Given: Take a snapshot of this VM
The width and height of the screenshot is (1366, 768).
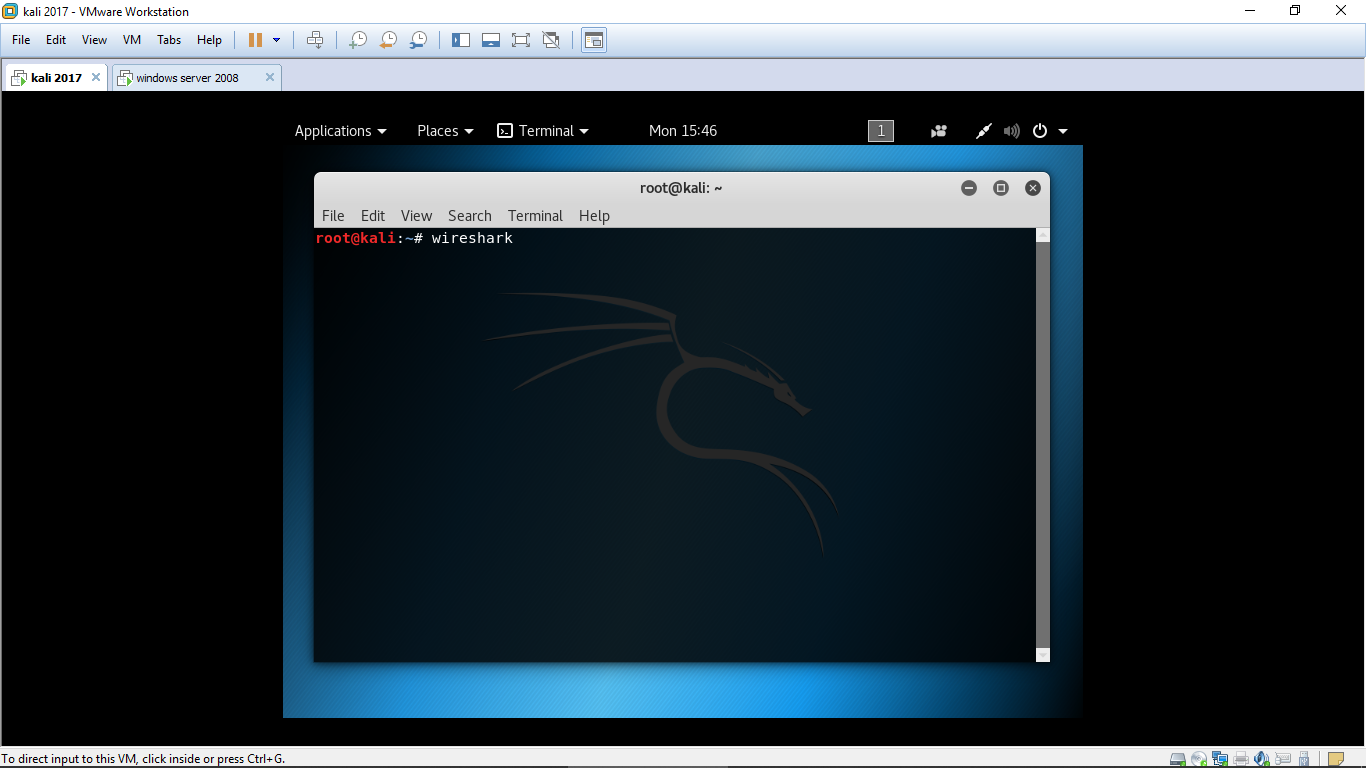Looking at the screenshot, I should click(357, 40).
